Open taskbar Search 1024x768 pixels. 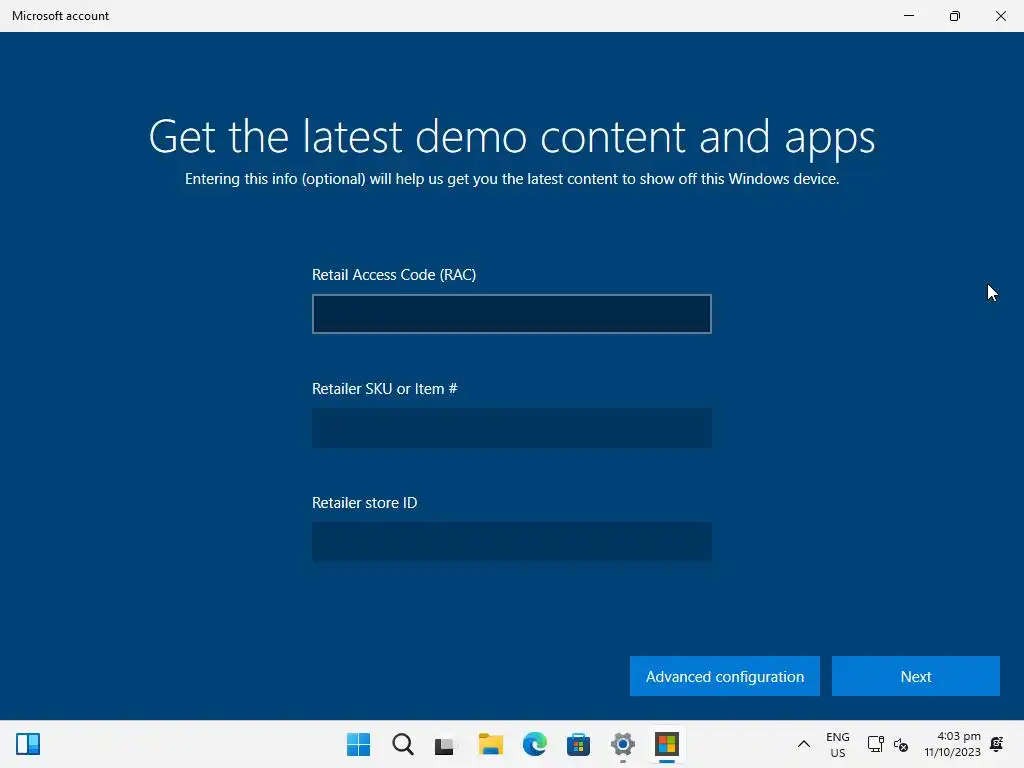(403, 744)
